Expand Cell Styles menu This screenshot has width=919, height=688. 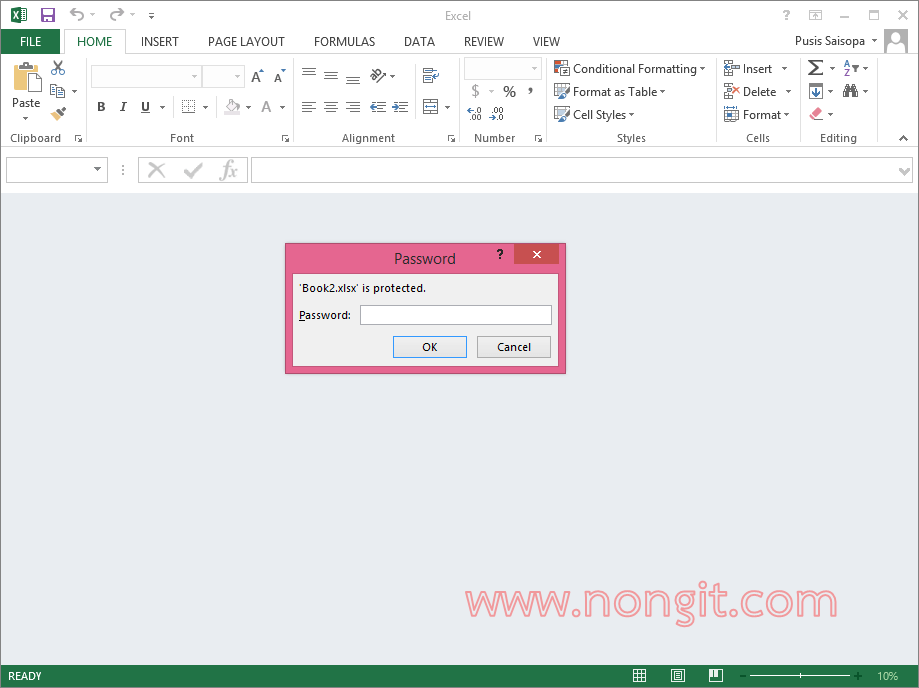pos(594,114)
